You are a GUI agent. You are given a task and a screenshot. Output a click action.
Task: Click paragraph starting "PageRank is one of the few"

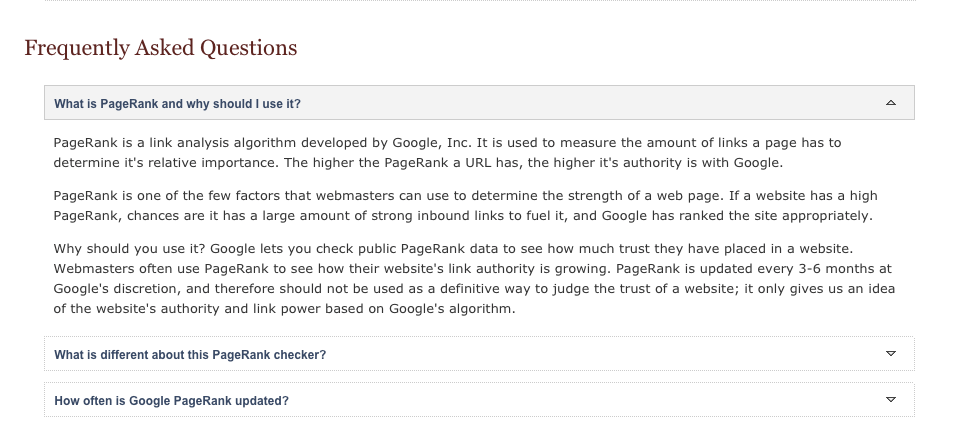pos(465,205)
